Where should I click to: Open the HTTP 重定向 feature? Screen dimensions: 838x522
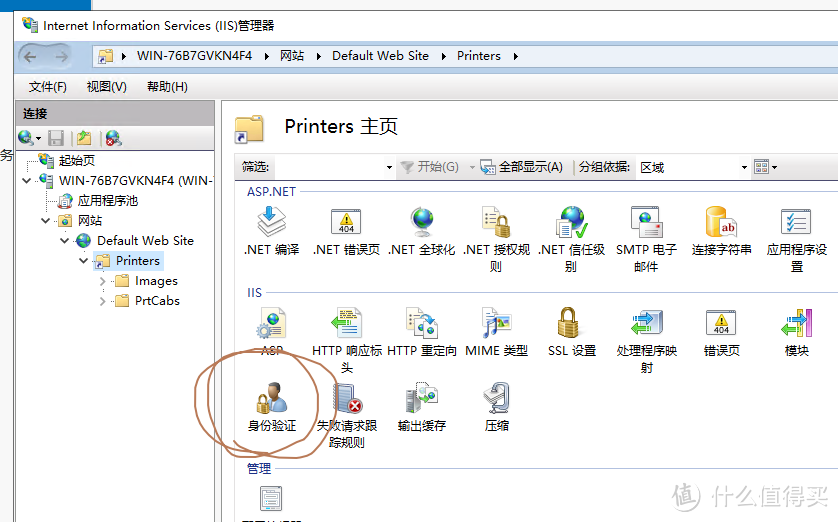(x=422, y=332)
